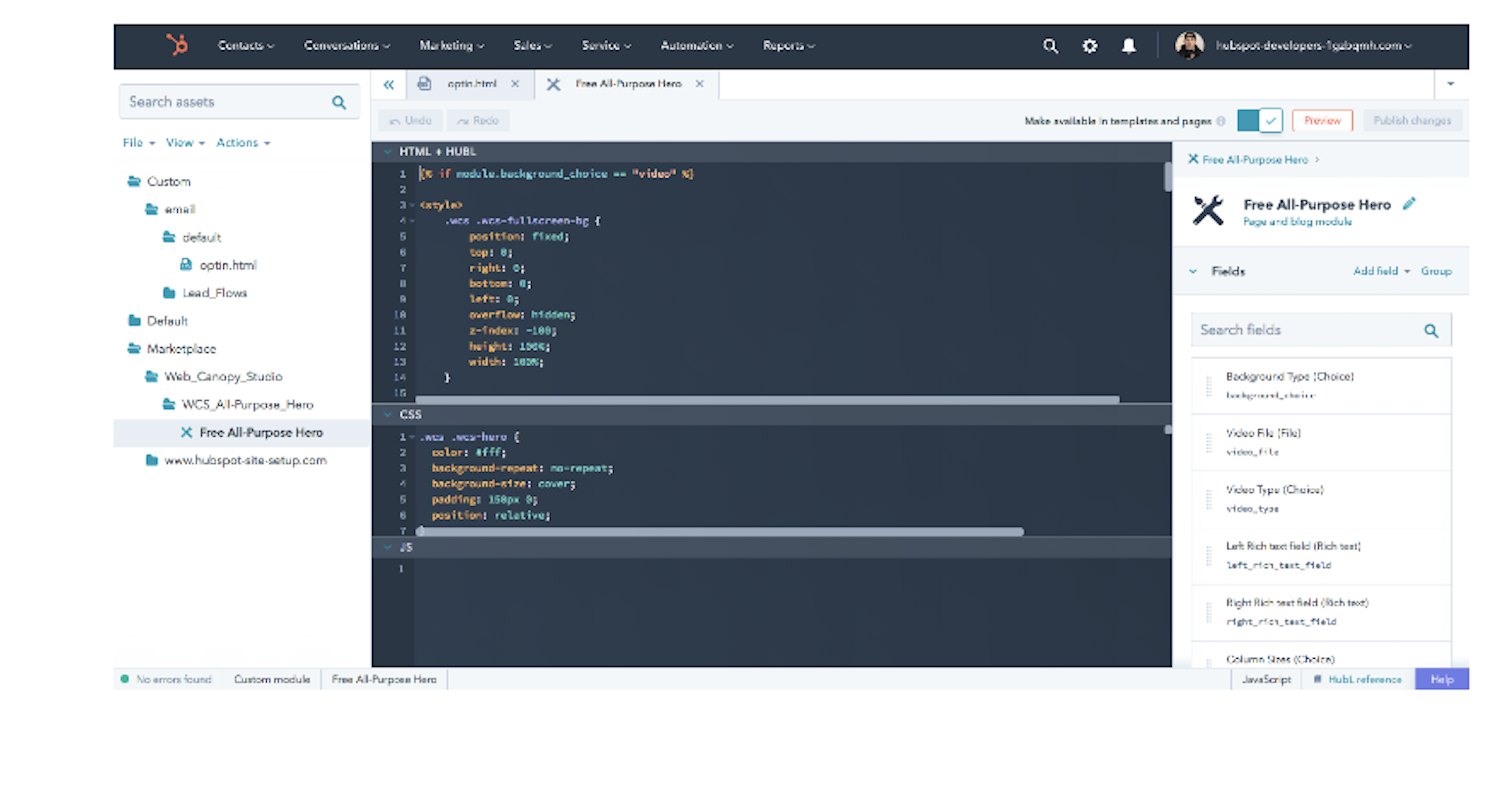Open the settings gear icon

coord(1090,46)
